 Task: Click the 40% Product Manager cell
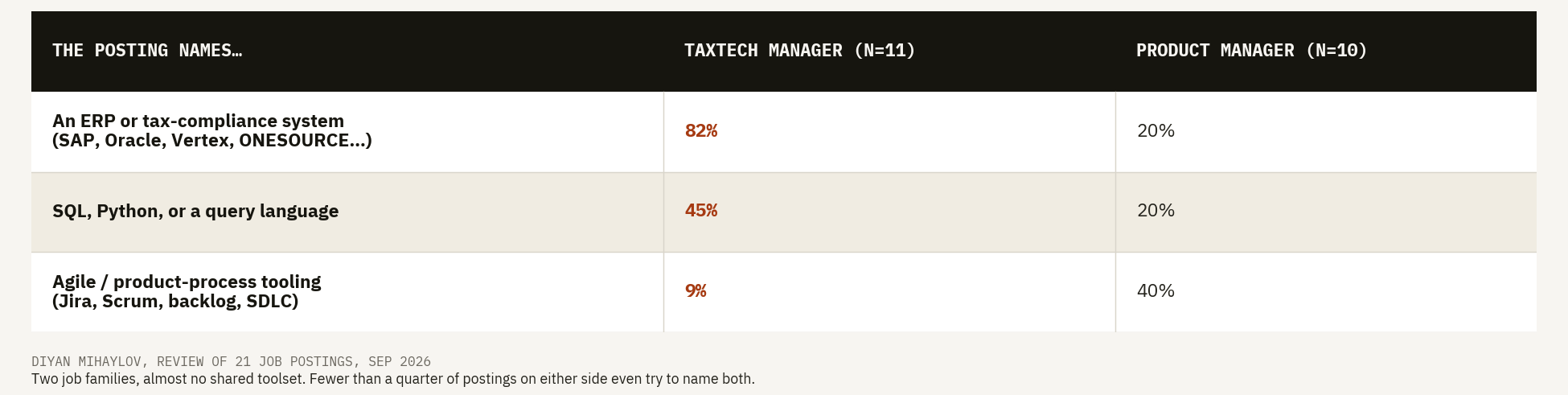(1326, 292)
